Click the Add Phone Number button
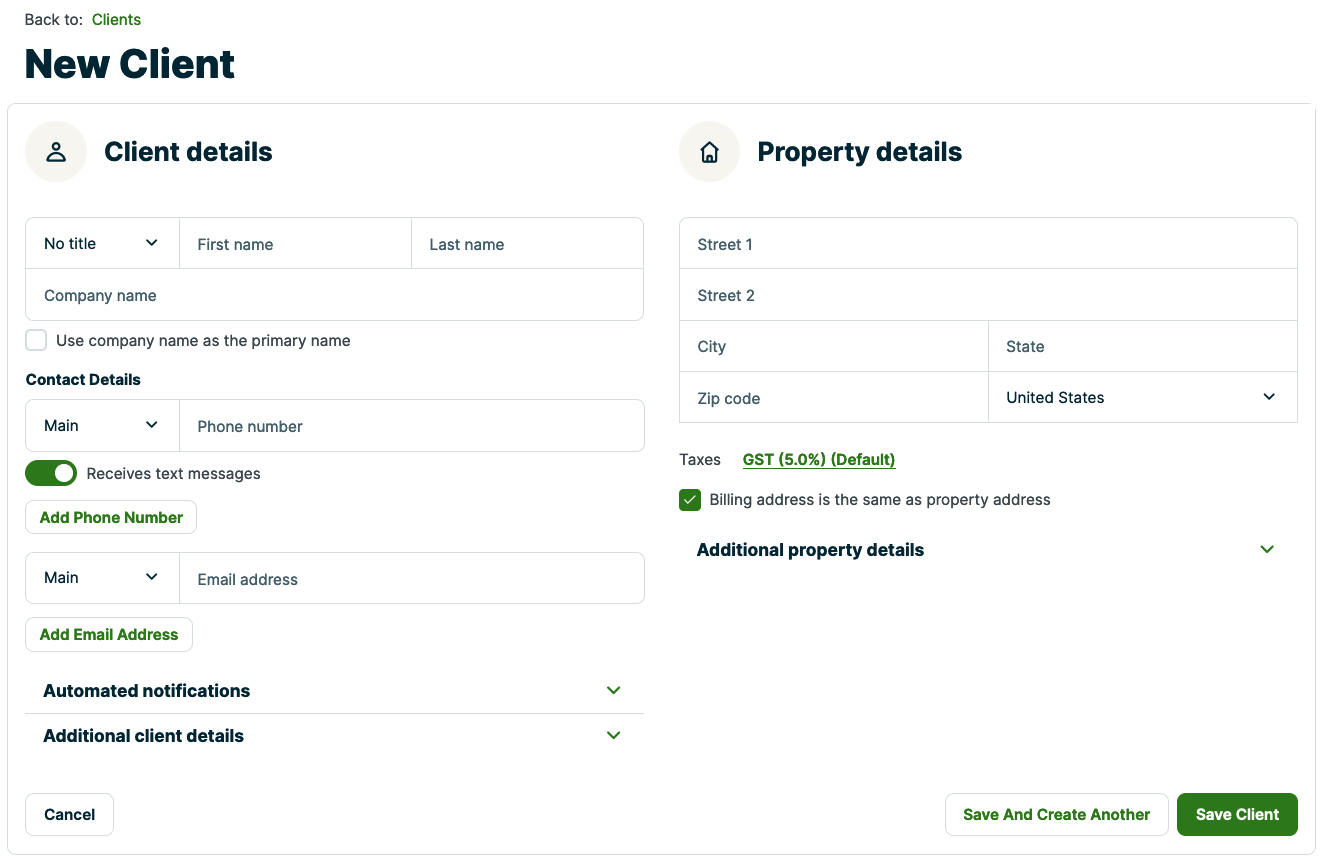The image size is (1326, 864). 111,518
